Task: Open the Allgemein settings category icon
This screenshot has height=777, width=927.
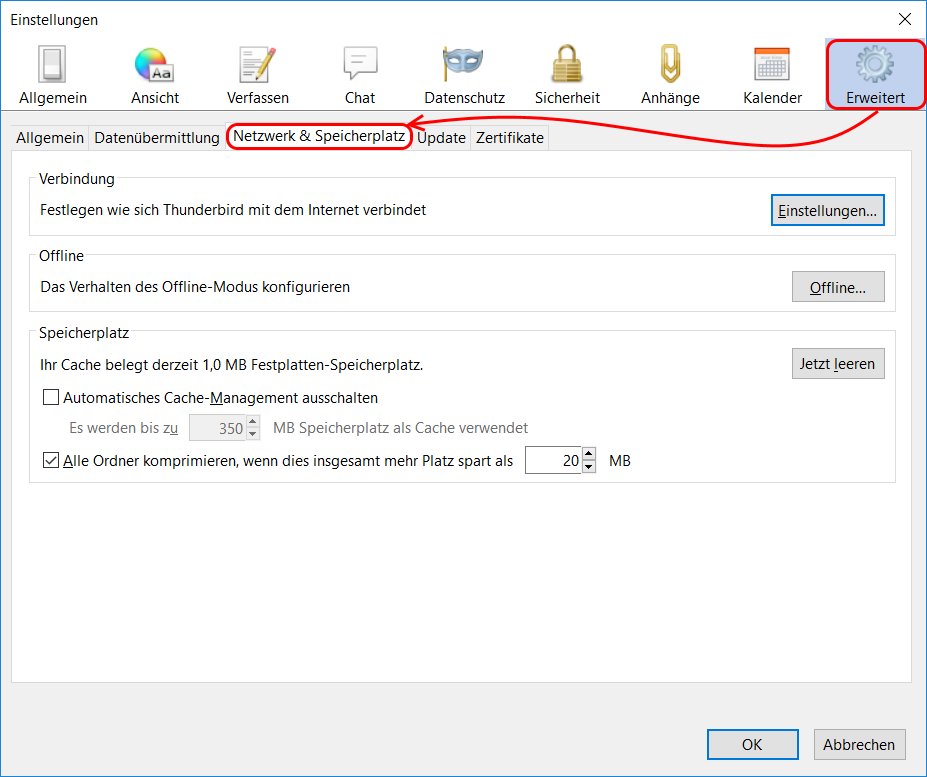Action: pos(53,75)
